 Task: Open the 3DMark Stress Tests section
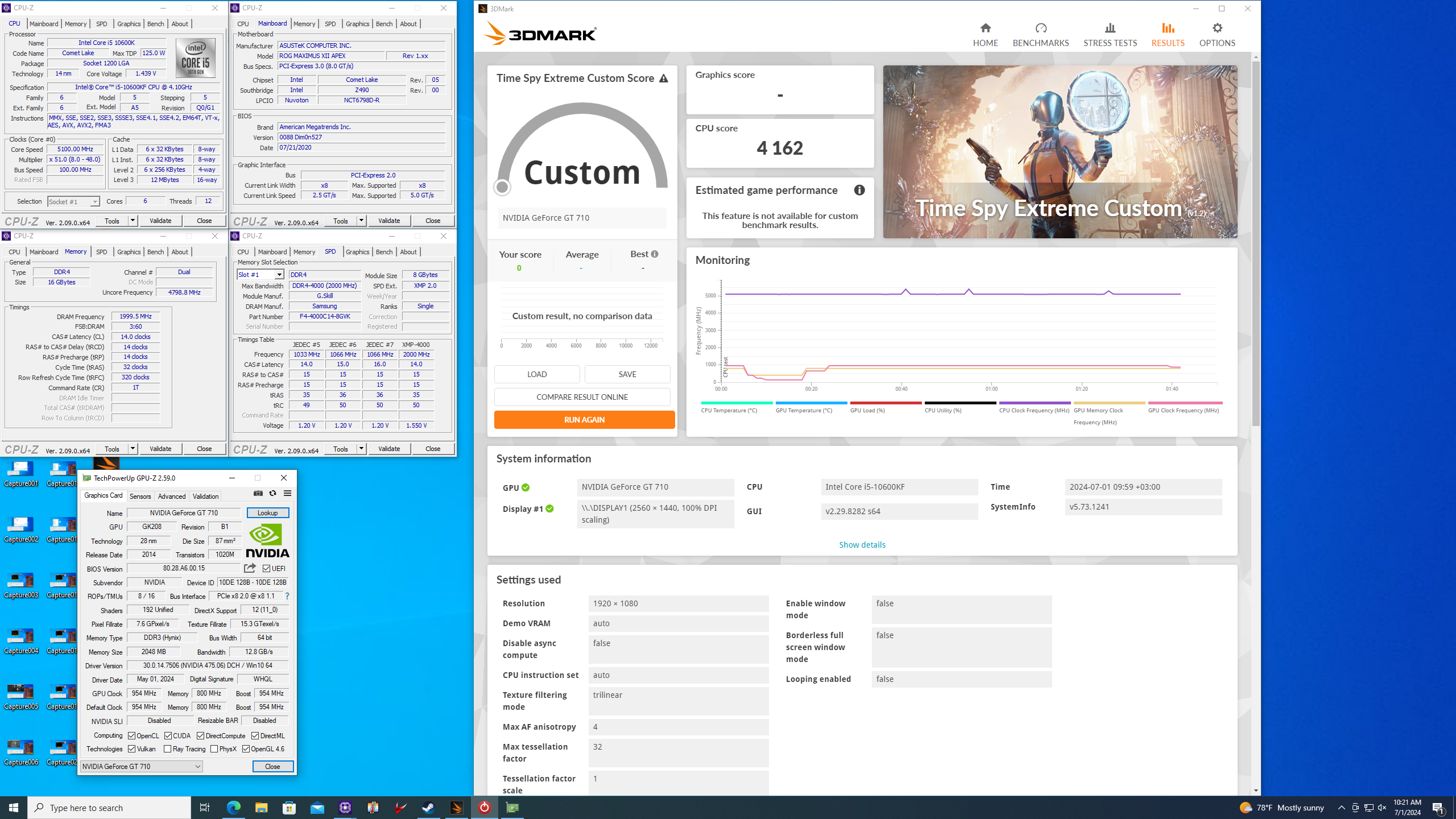1110,34
